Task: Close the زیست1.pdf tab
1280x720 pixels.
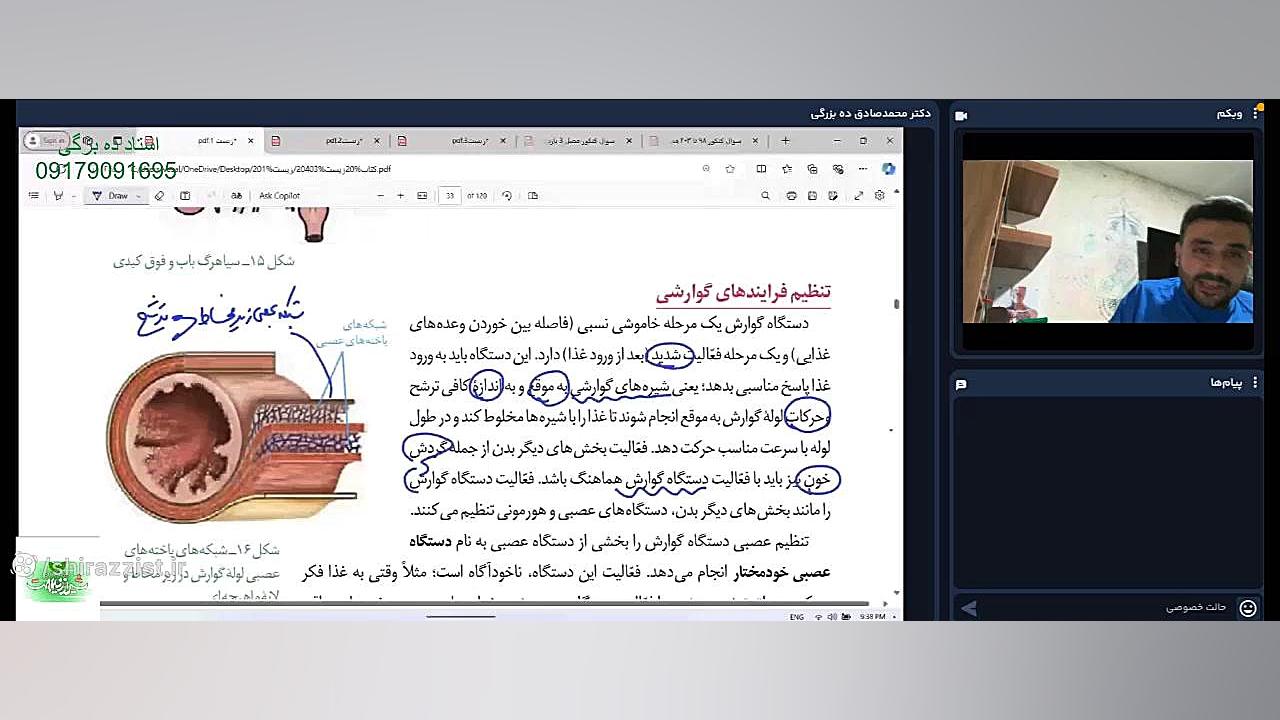Action: 251,141
